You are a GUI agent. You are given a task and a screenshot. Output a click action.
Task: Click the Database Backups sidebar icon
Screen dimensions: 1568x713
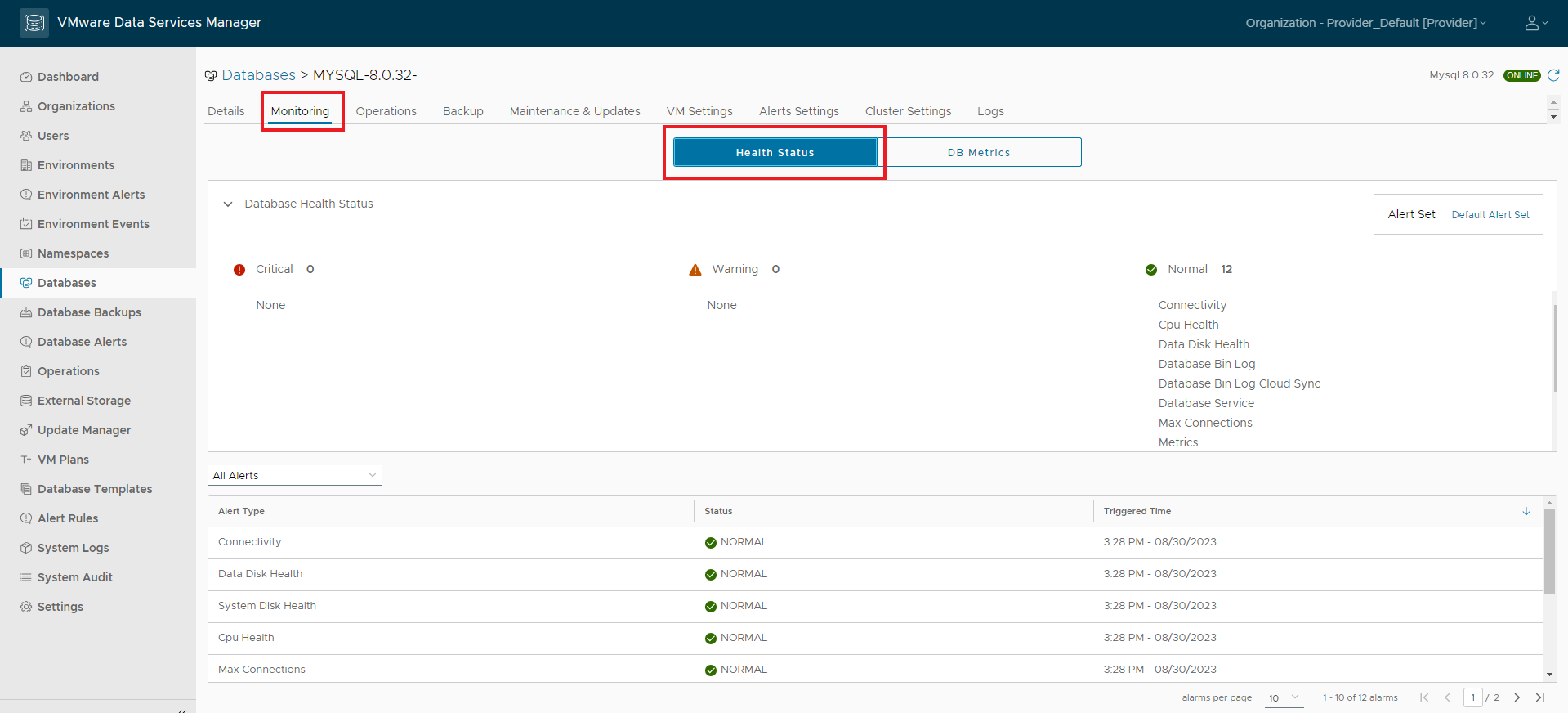tap(26, 312)
